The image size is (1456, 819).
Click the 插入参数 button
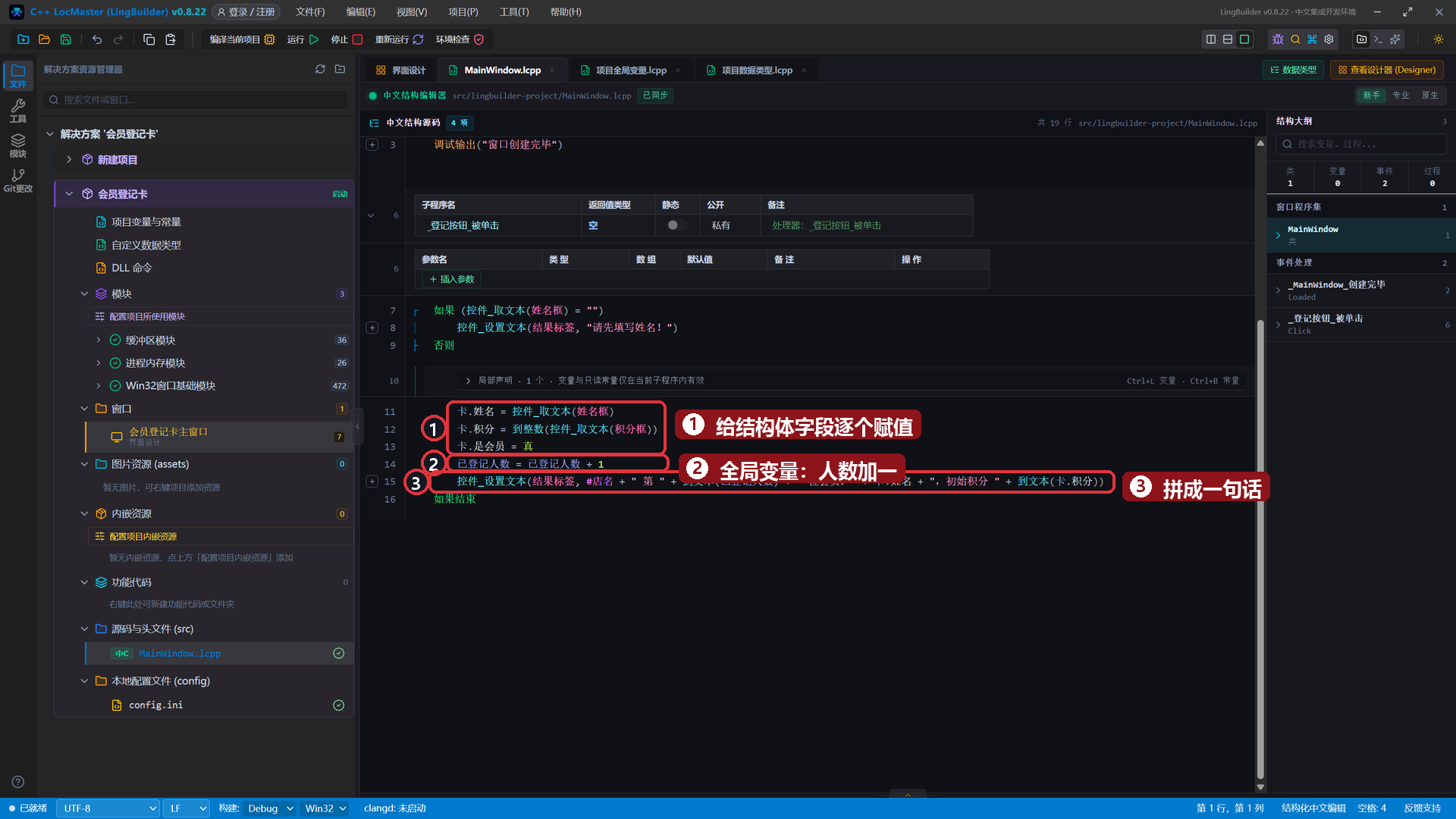452,279
